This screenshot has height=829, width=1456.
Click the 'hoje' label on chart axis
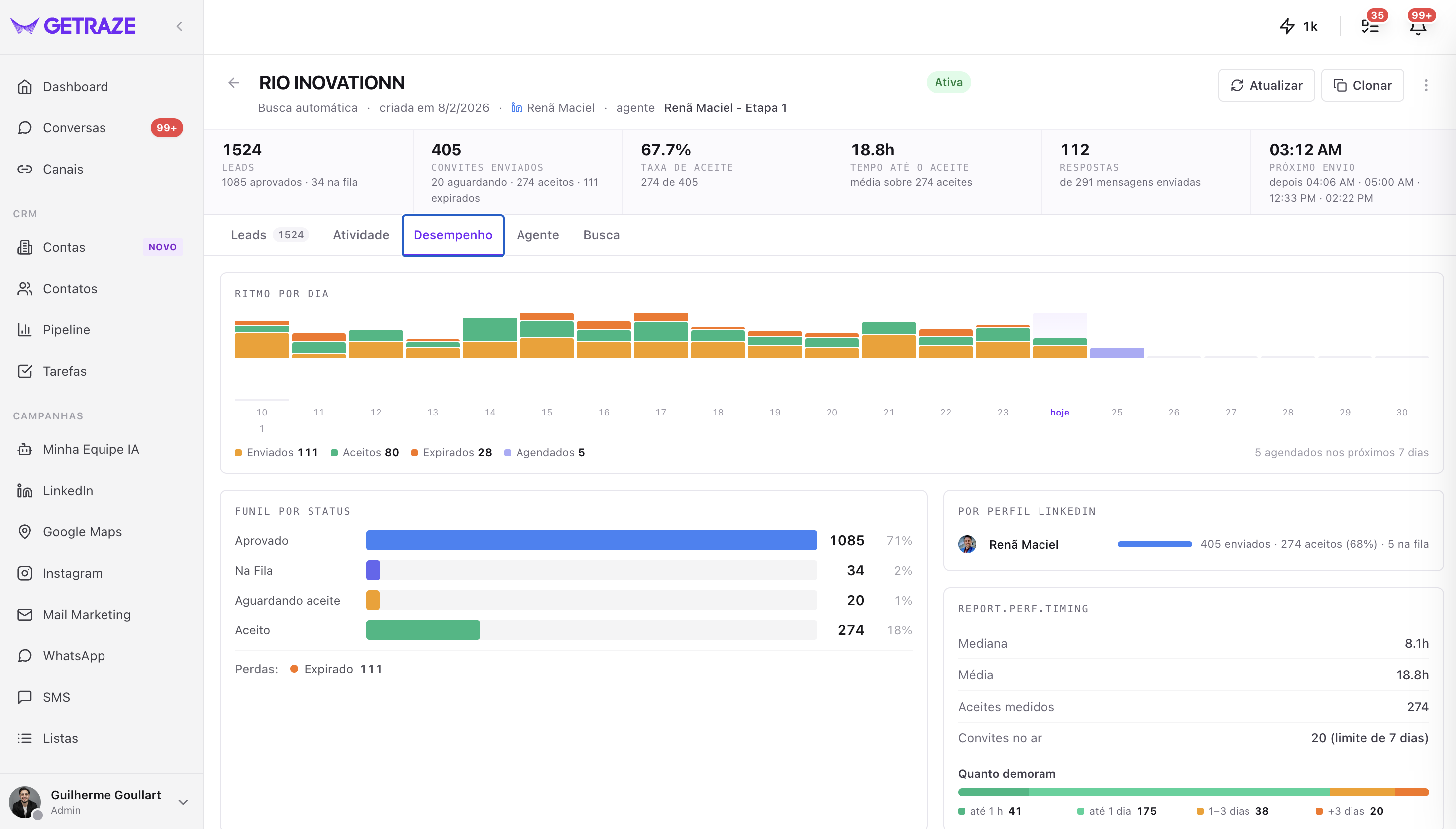[x=1059, y=412]
